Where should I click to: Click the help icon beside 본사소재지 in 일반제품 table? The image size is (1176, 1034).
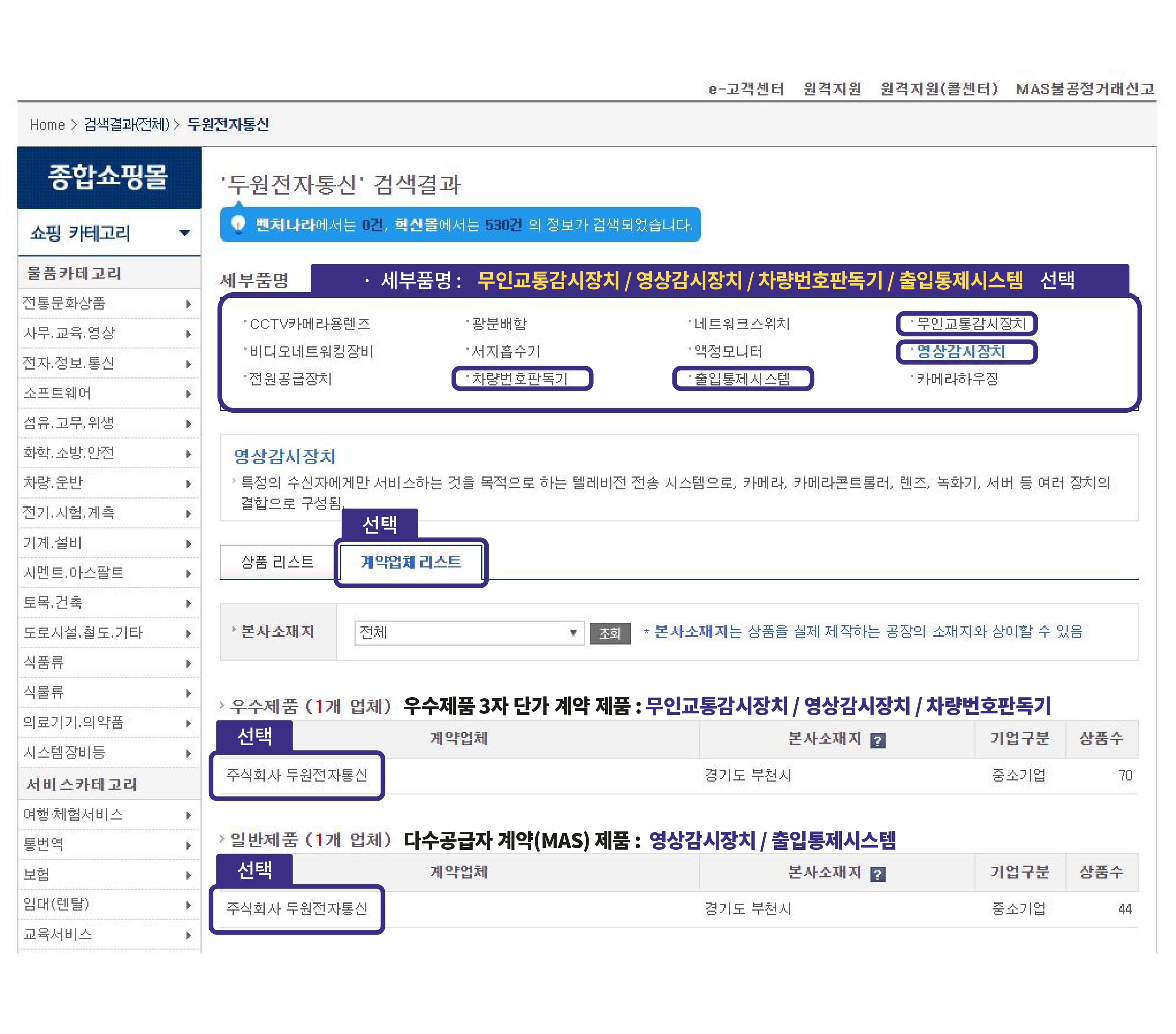877,874
